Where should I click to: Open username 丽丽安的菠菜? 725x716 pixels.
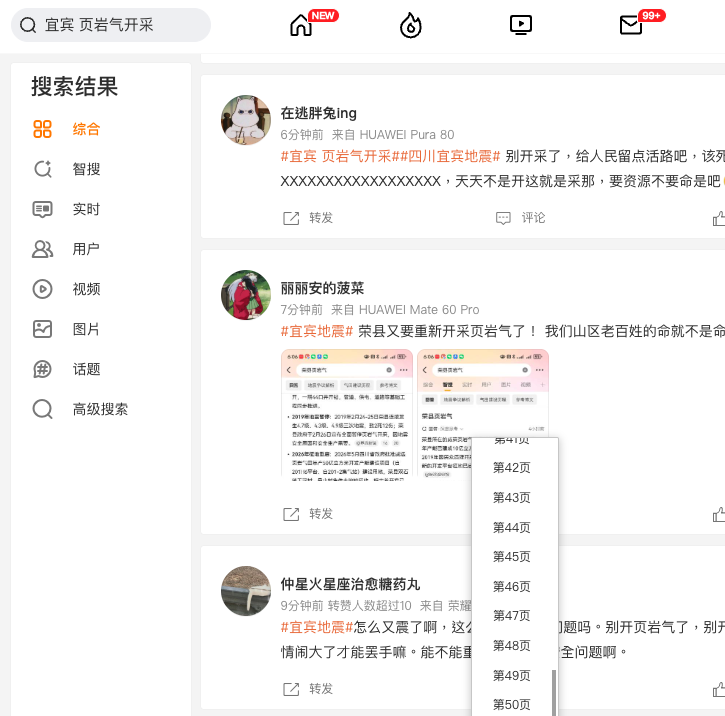point(322,288)
